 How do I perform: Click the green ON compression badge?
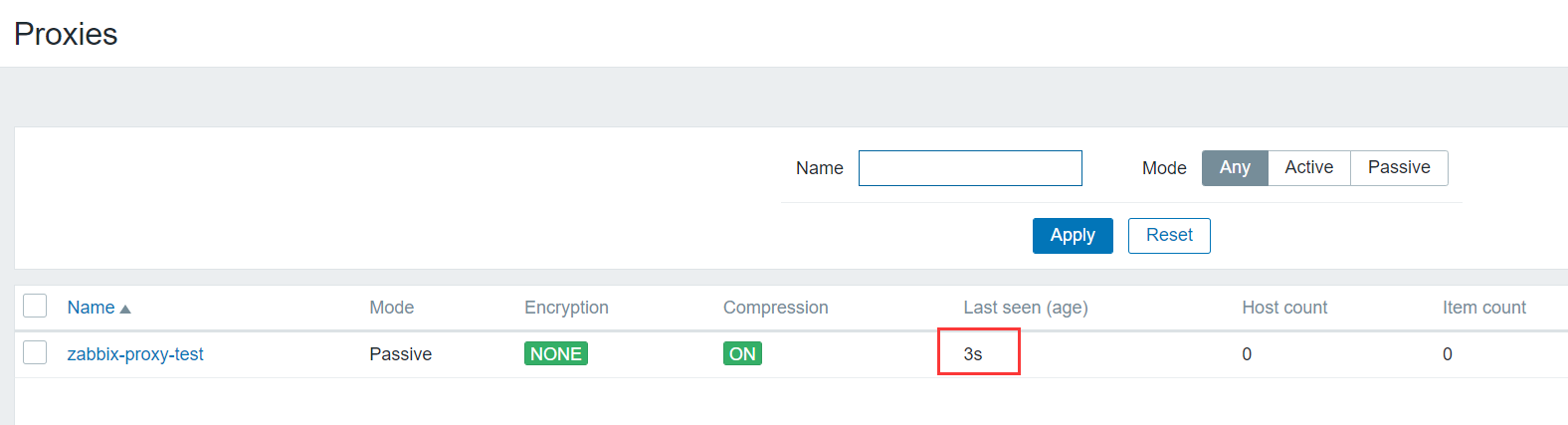pyautogui.click(x=742, y=354)
